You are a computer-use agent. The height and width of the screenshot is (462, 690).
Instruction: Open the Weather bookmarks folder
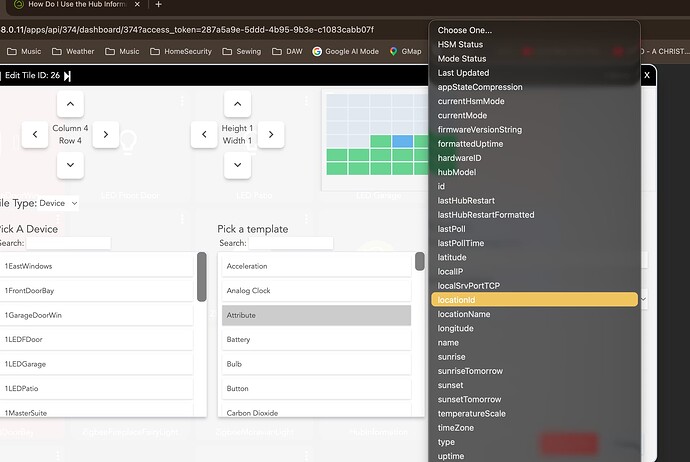click(x=73, y=51)
